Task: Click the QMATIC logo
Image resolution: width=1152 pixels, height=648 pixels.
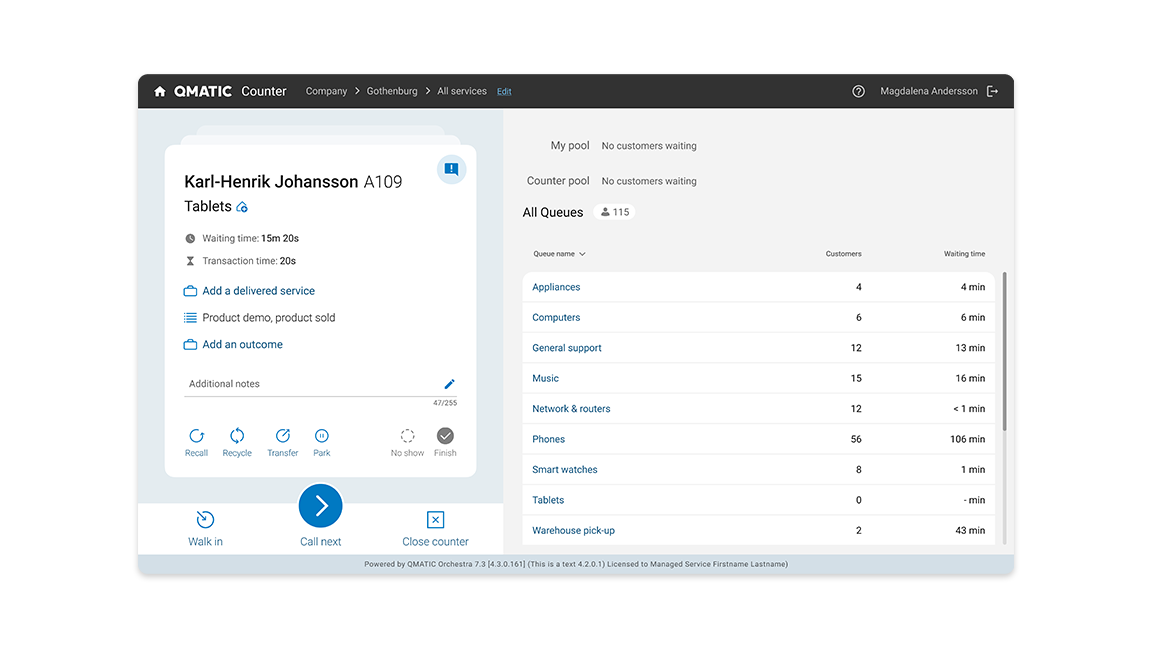Action: (203, 91)
